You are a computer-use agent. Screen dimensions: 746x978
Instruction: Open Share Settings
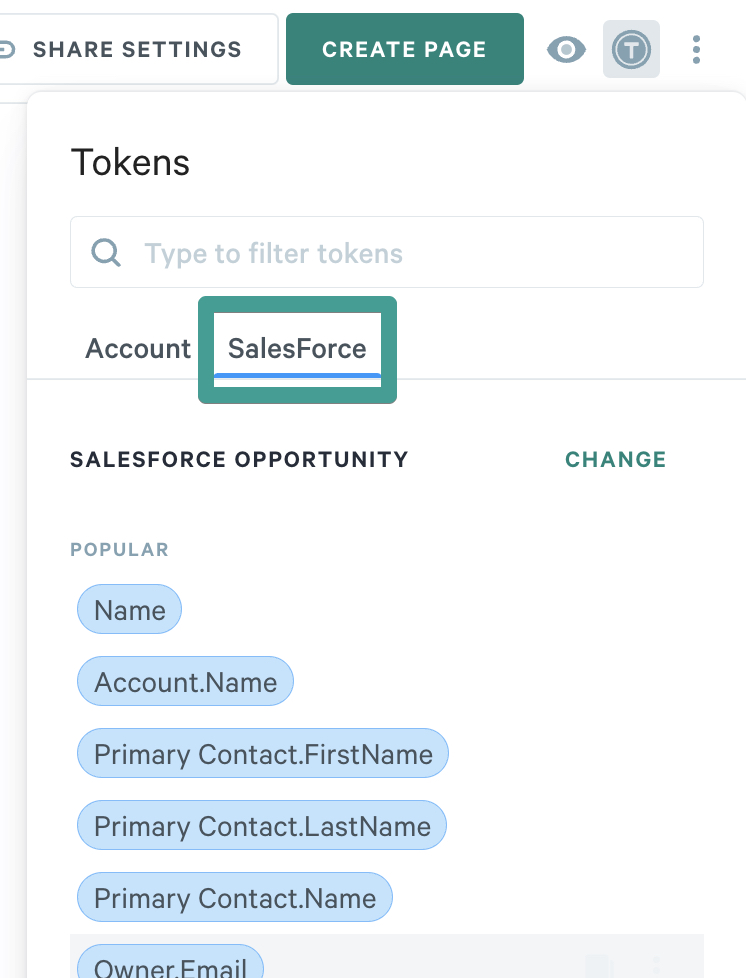pos(137,49)
